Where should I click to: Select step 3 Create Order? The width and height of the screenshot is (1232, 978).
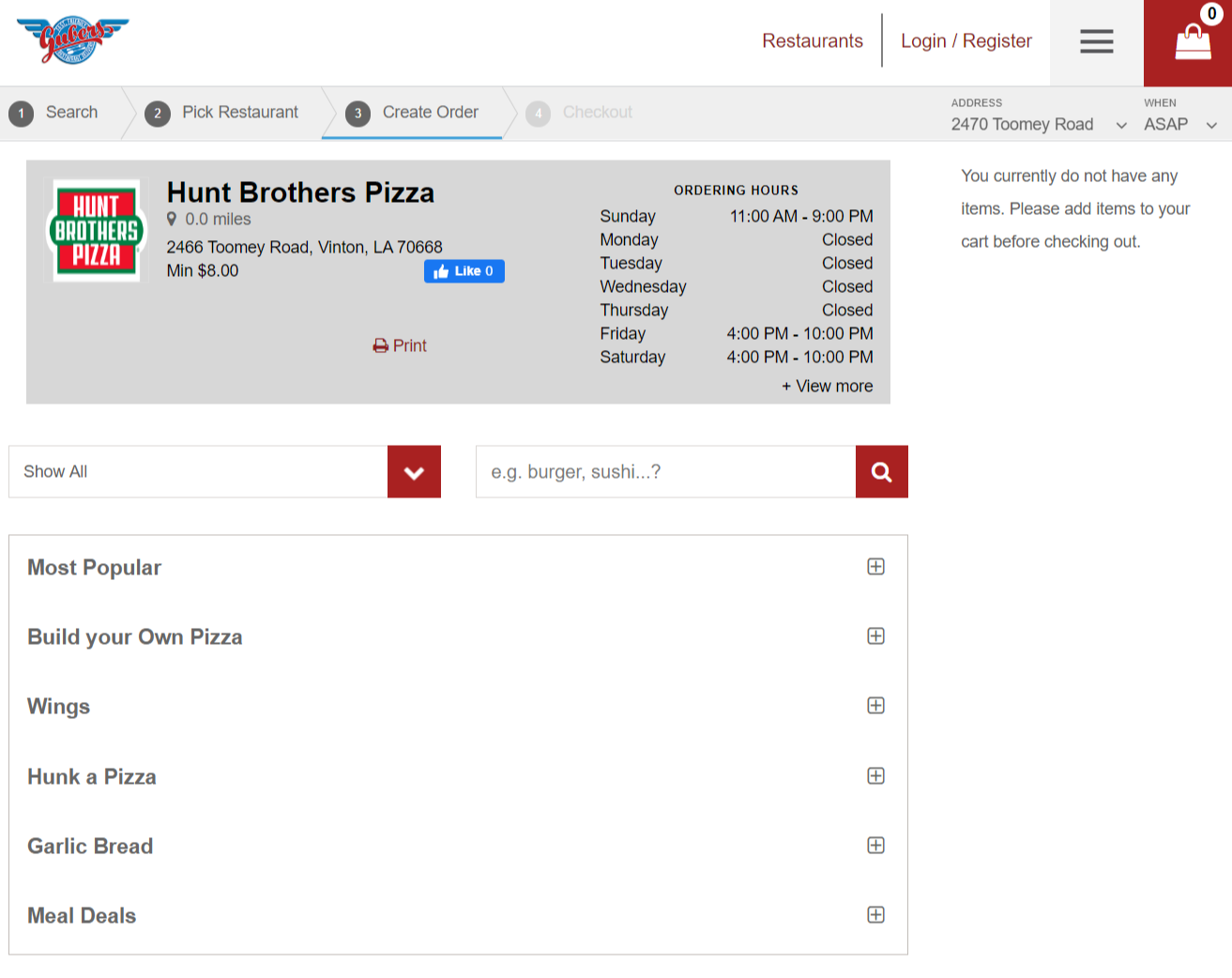412,113
